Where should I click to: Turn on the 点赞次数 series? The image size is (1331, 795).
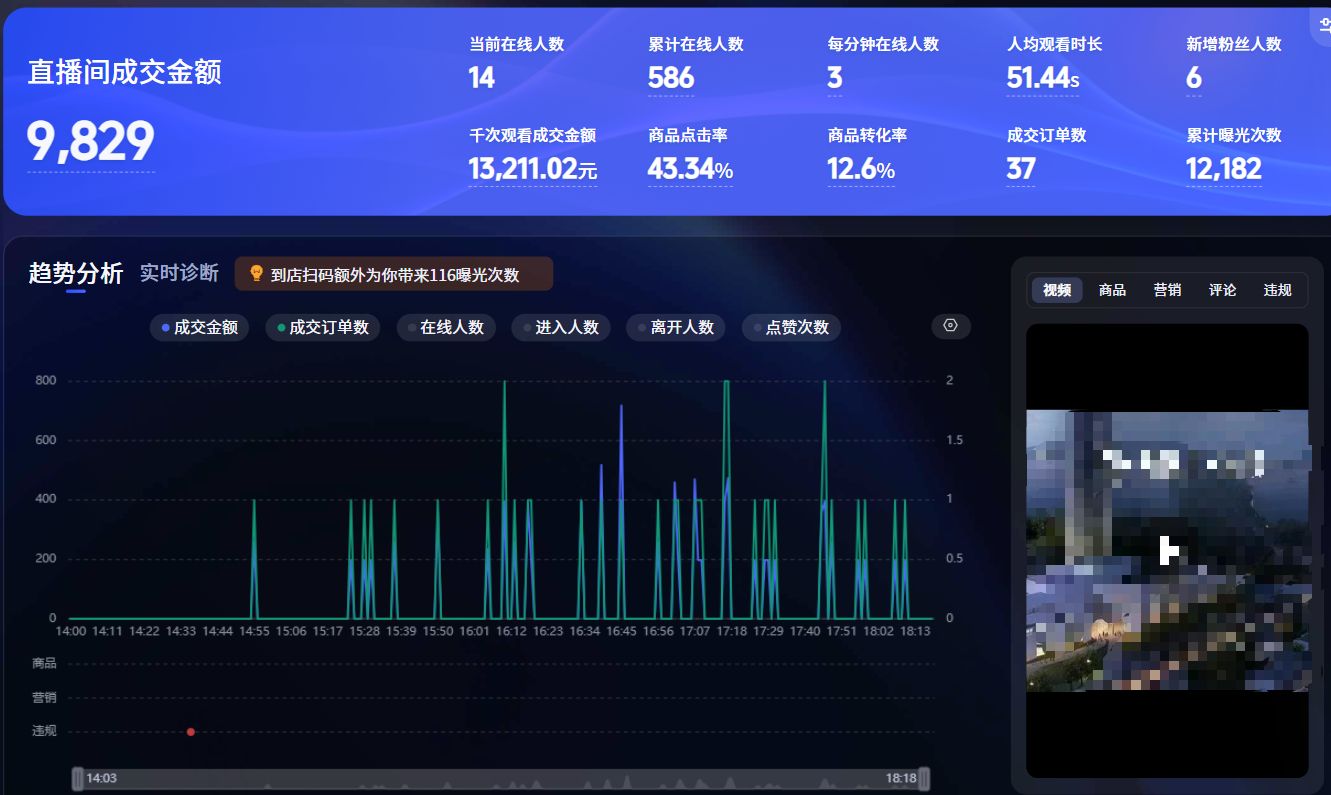(x=790, y=327)
